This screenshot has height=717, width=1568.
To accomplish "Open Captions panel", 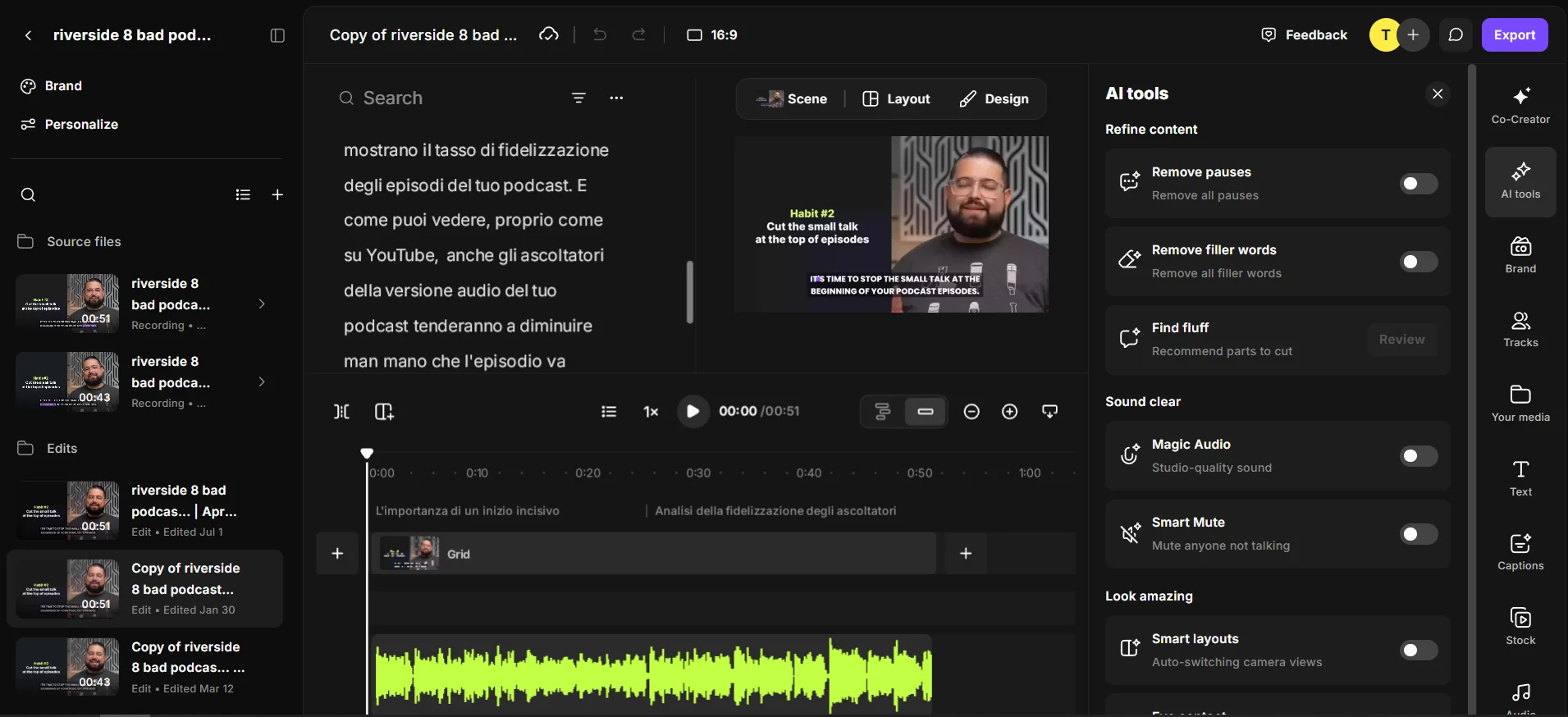I will coord(1520,551).
